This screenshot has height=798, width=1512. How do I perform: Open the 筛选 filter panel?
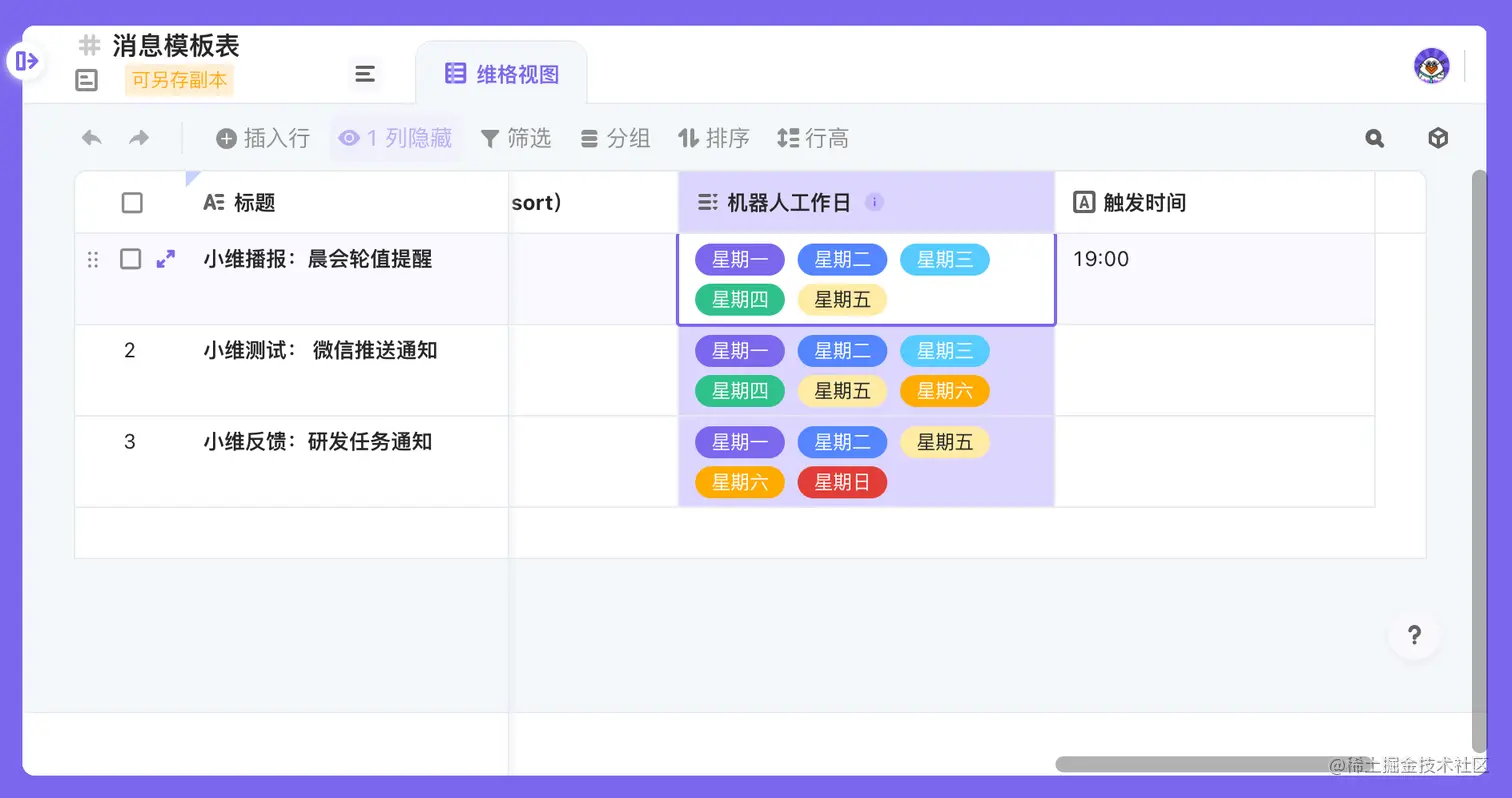(516, 138)
